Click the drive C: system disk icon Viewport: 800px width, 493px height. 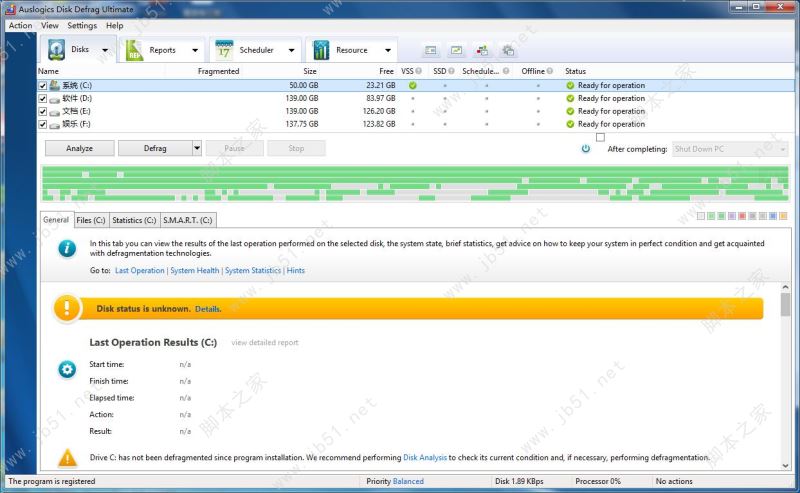[55, 85]
